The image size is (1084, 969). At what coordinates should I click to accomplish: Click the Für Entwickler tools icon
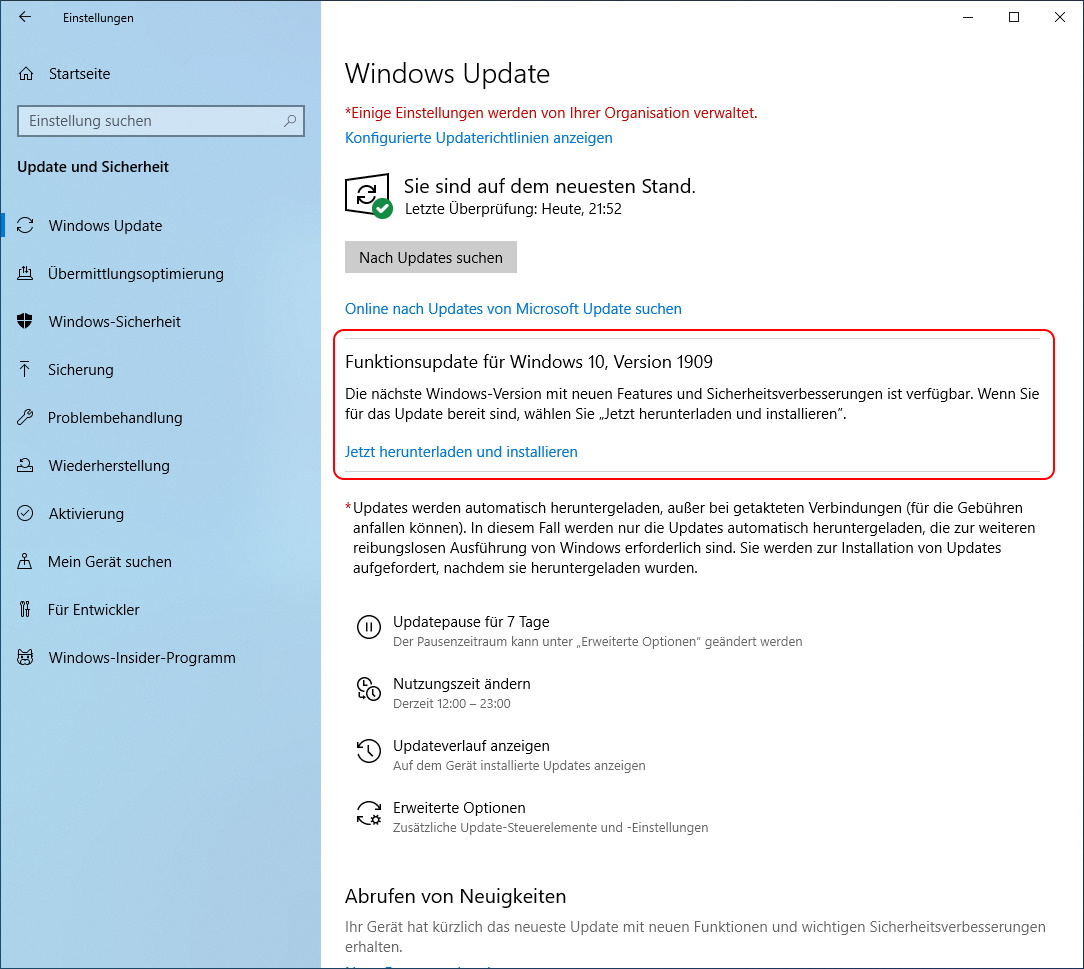(25, 610)
